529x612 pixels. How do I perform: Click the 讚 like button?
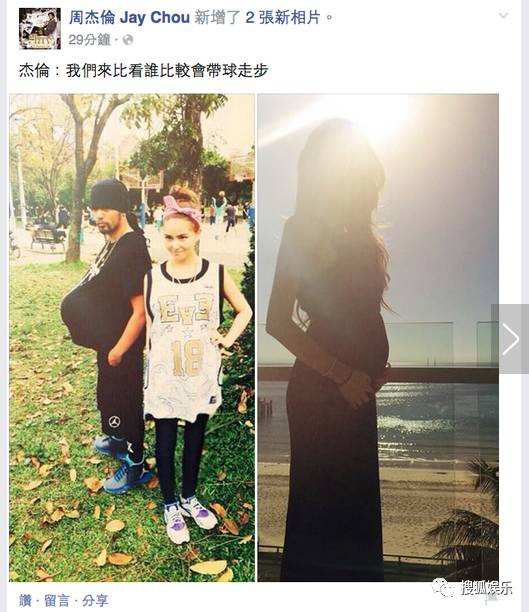coord(25,600)
